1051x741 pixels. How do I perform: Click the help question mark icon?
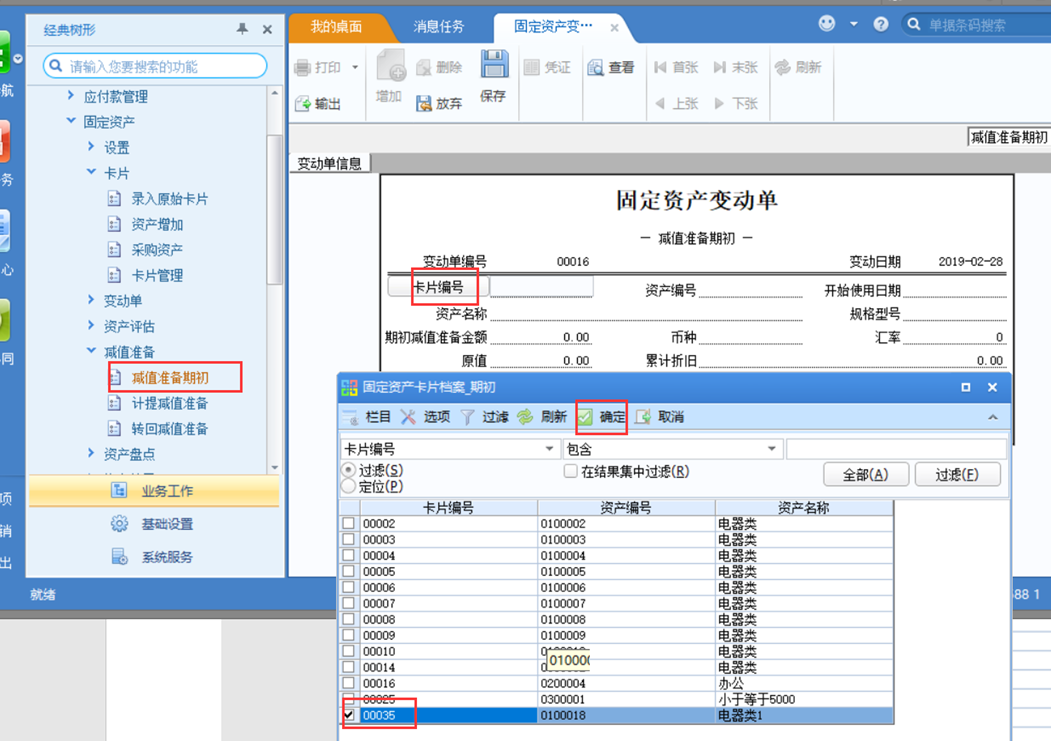click(x=881, y=25)
